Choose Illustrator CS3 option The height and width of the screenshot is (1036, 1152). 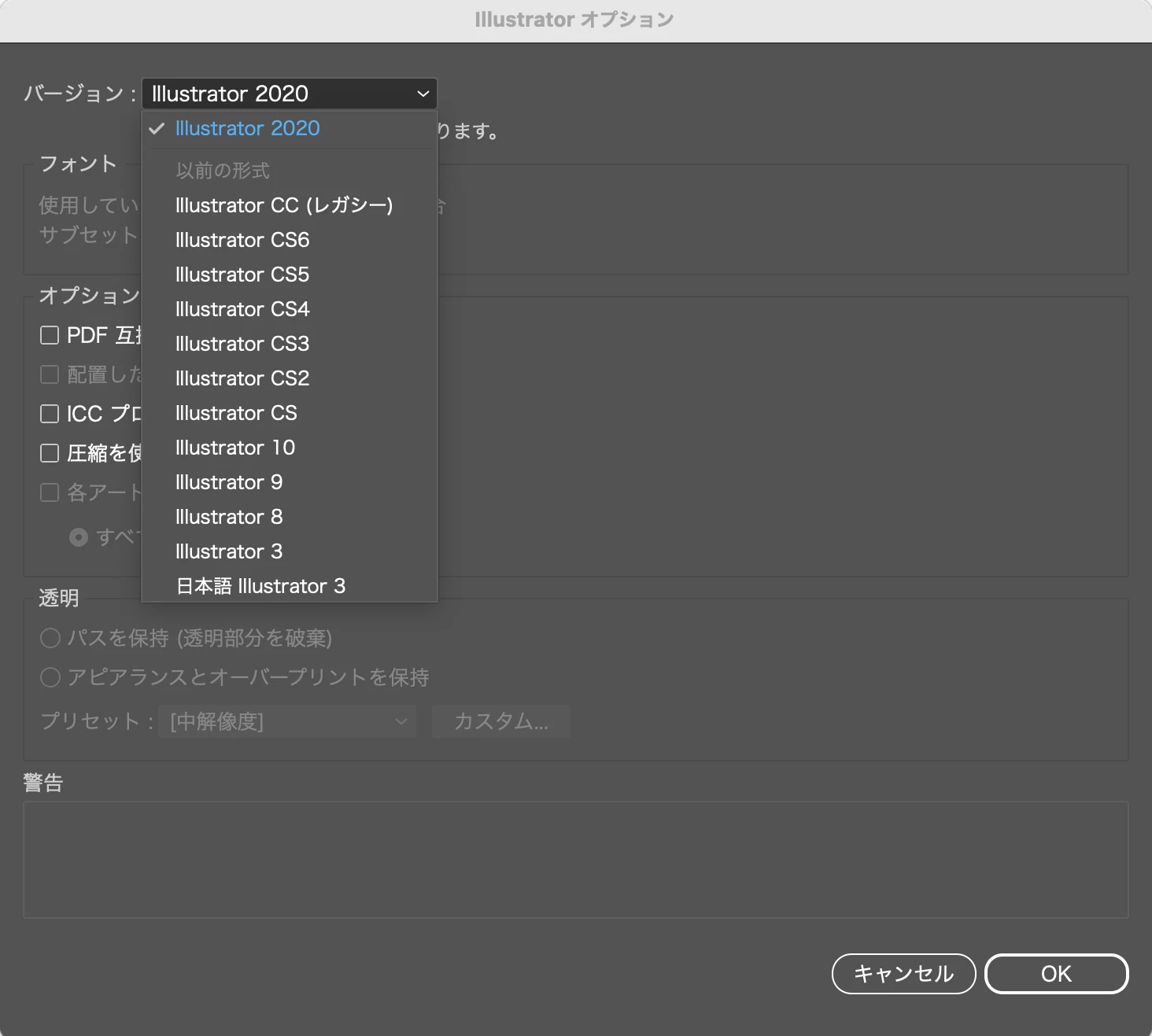[x=289, y=344]
